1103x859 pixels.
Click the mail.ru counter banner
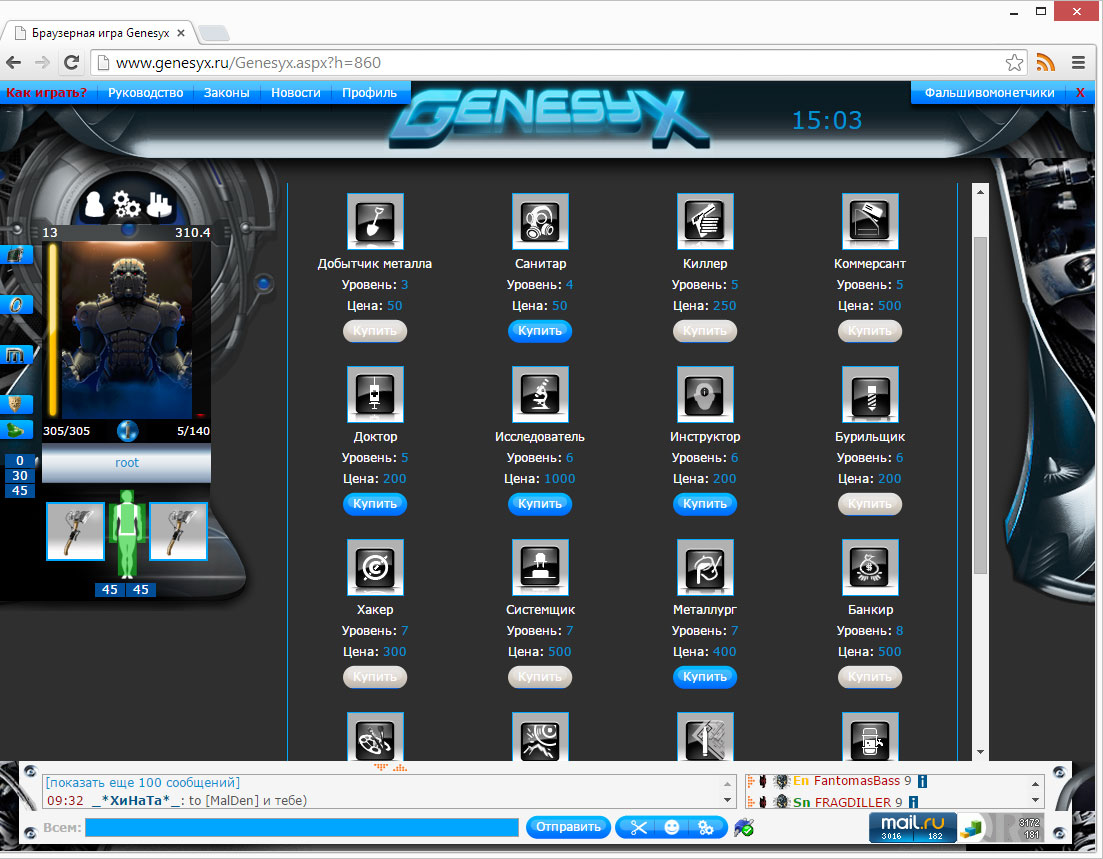(x=912, y=827)
